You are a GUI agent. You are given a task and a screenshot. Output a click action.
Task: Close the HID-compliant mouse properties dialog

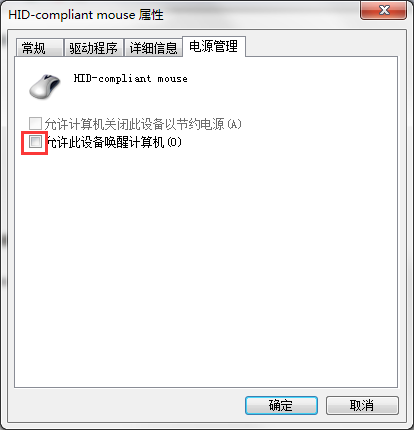(x=383, y=10)
